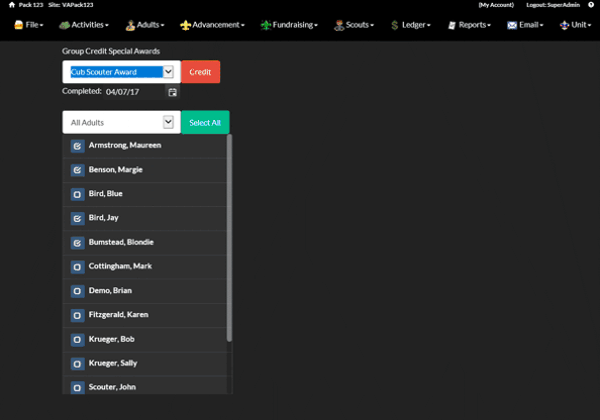Open the File menu
The width and height of the screenshot is (600, 420).
point(29,25)
